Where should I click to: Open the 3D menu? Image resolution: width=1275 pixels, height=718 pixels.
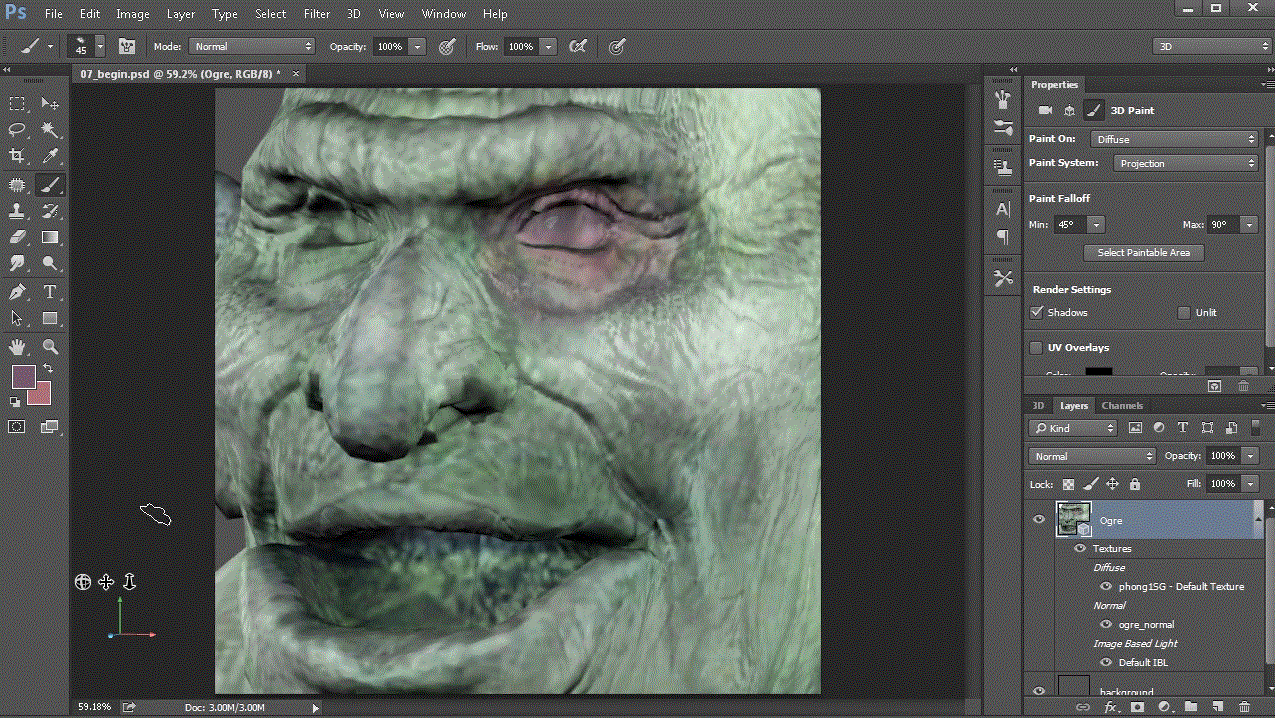click(353, 14)
